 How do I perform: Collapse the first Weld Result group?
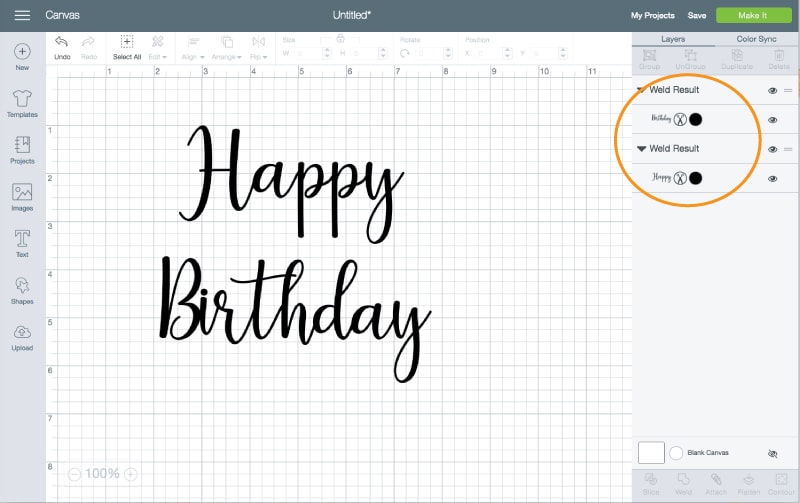pos(641,90)
